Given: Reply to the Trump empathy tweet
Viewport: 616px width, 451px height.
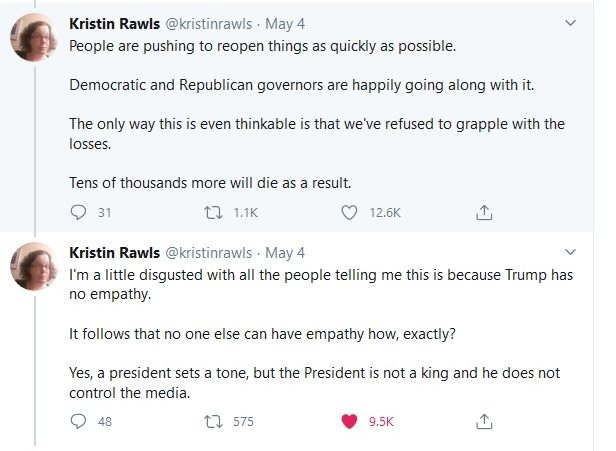Looking at the screenshot, I should pos(80,422).
